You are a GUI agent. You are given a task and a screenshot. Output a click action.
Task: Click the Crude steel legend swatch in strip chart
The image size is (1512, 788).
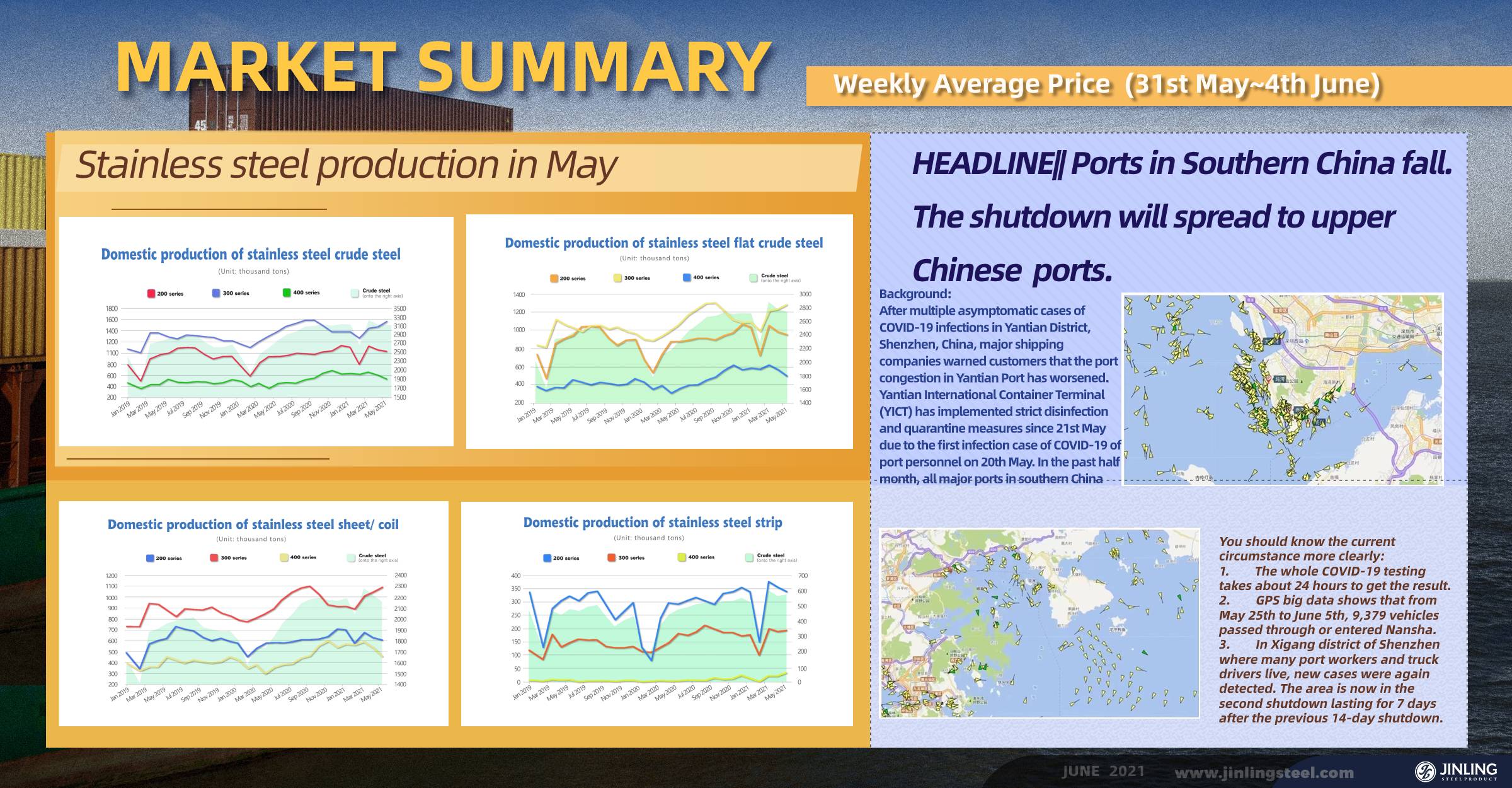[x=749, y=558]
